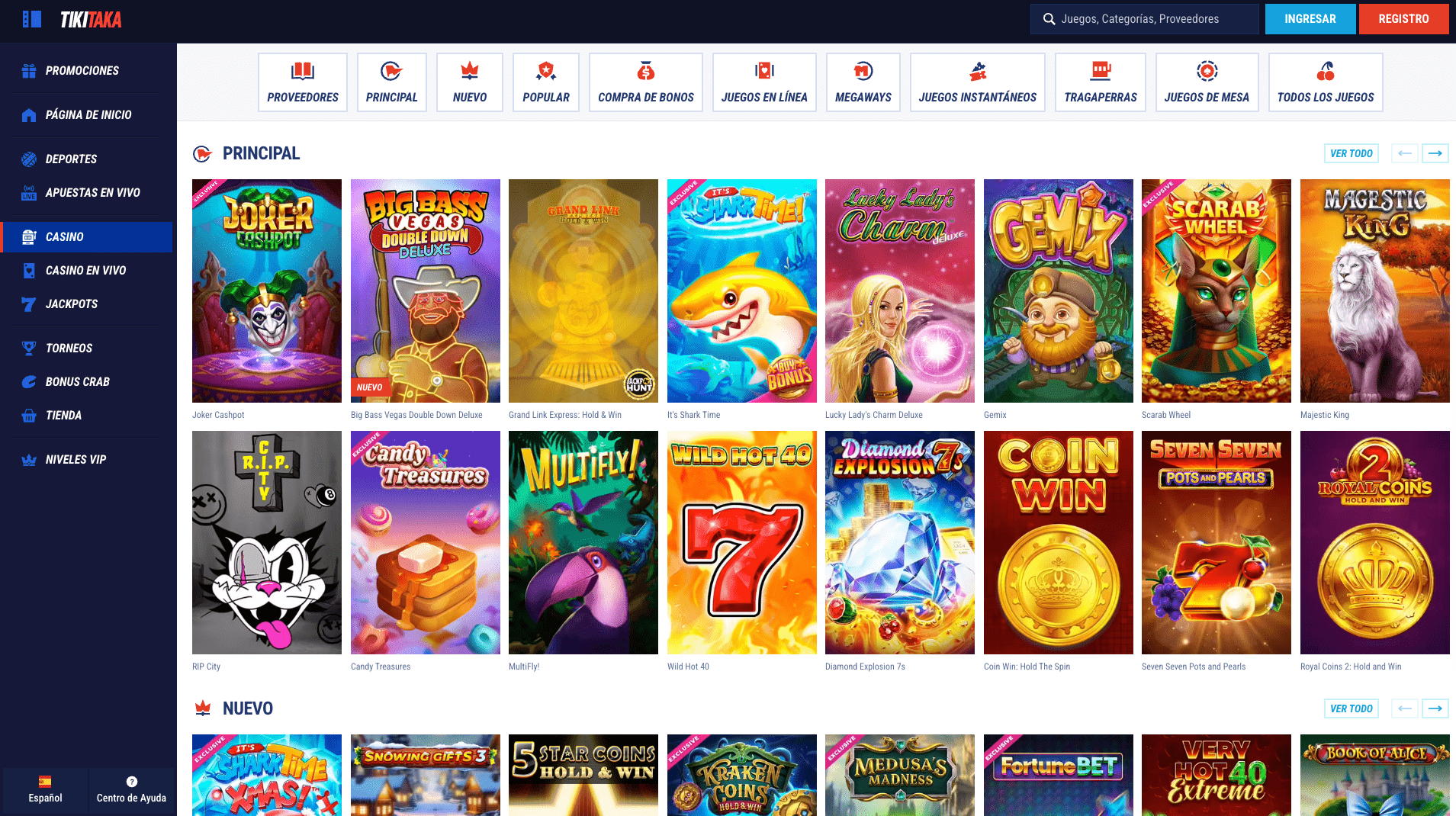This screenshot has width=1456, height=816.
Task: Click Ver Todo in the Principal section
Action: [1352, 153]
